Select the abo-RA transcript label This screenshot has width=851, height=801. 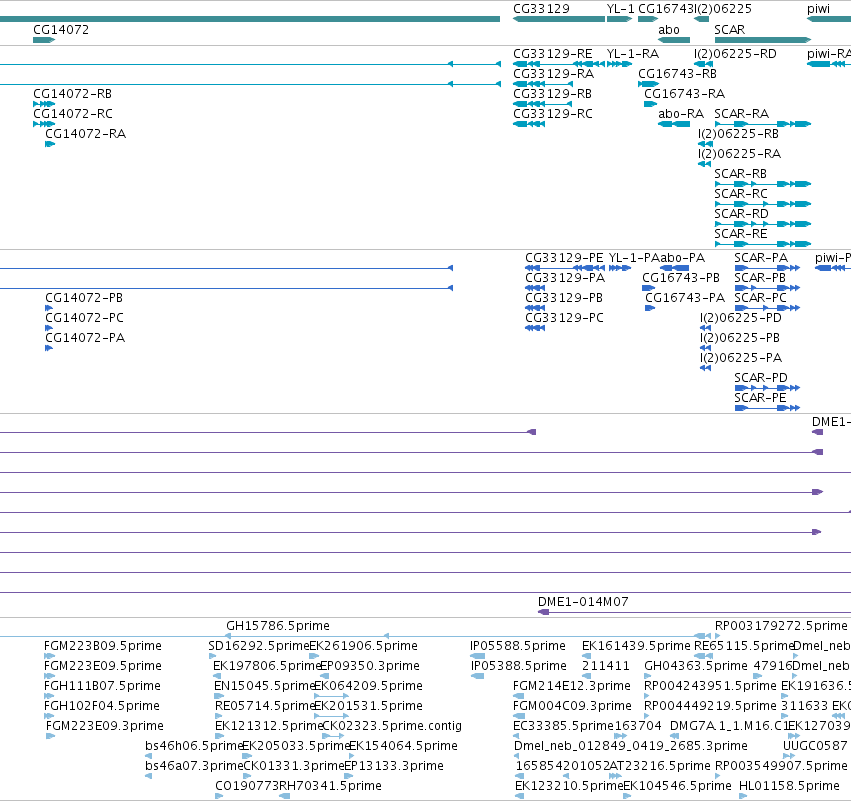[681, 114]
